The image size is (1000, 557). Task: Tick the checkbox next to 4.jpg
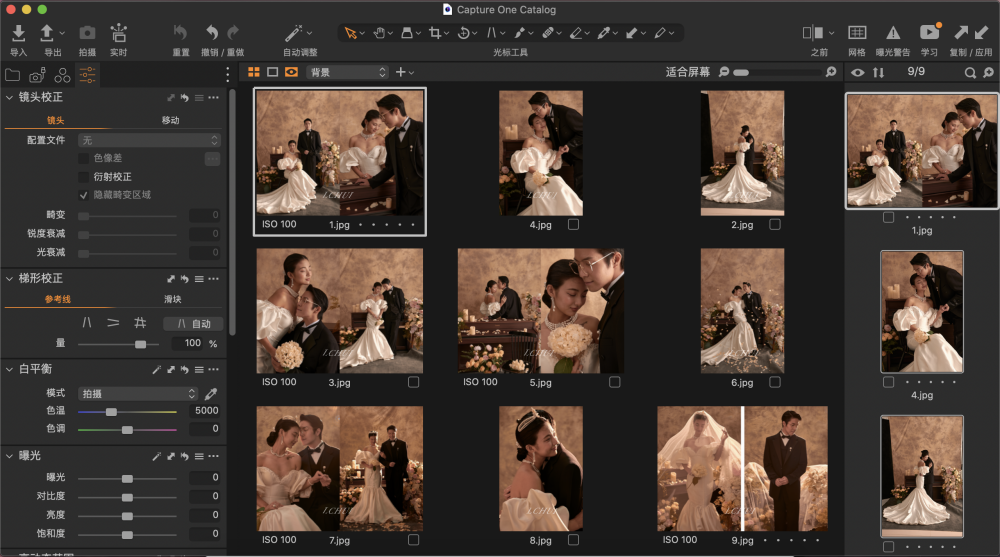pos(573,225)
